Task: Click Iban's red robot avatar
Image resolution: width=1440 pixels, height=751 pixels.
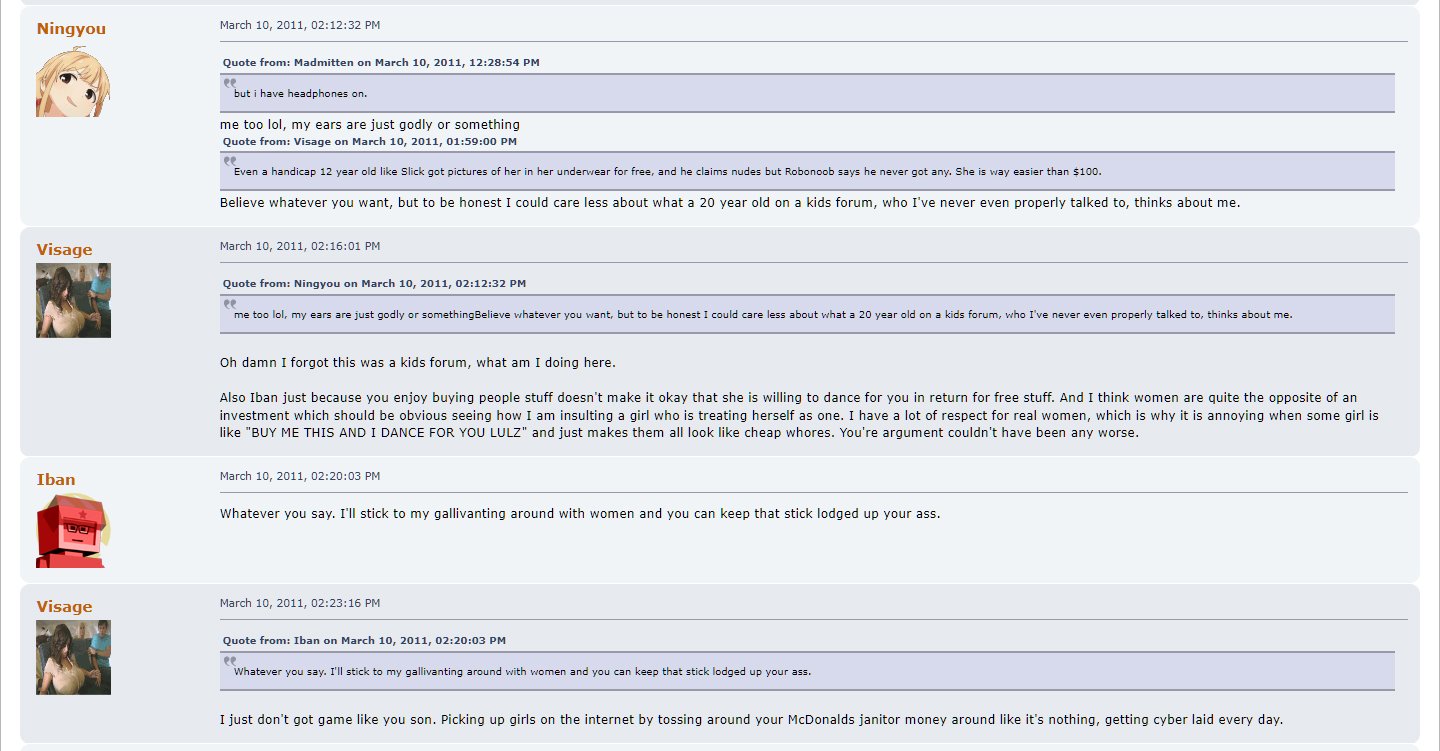Action: 73,531
